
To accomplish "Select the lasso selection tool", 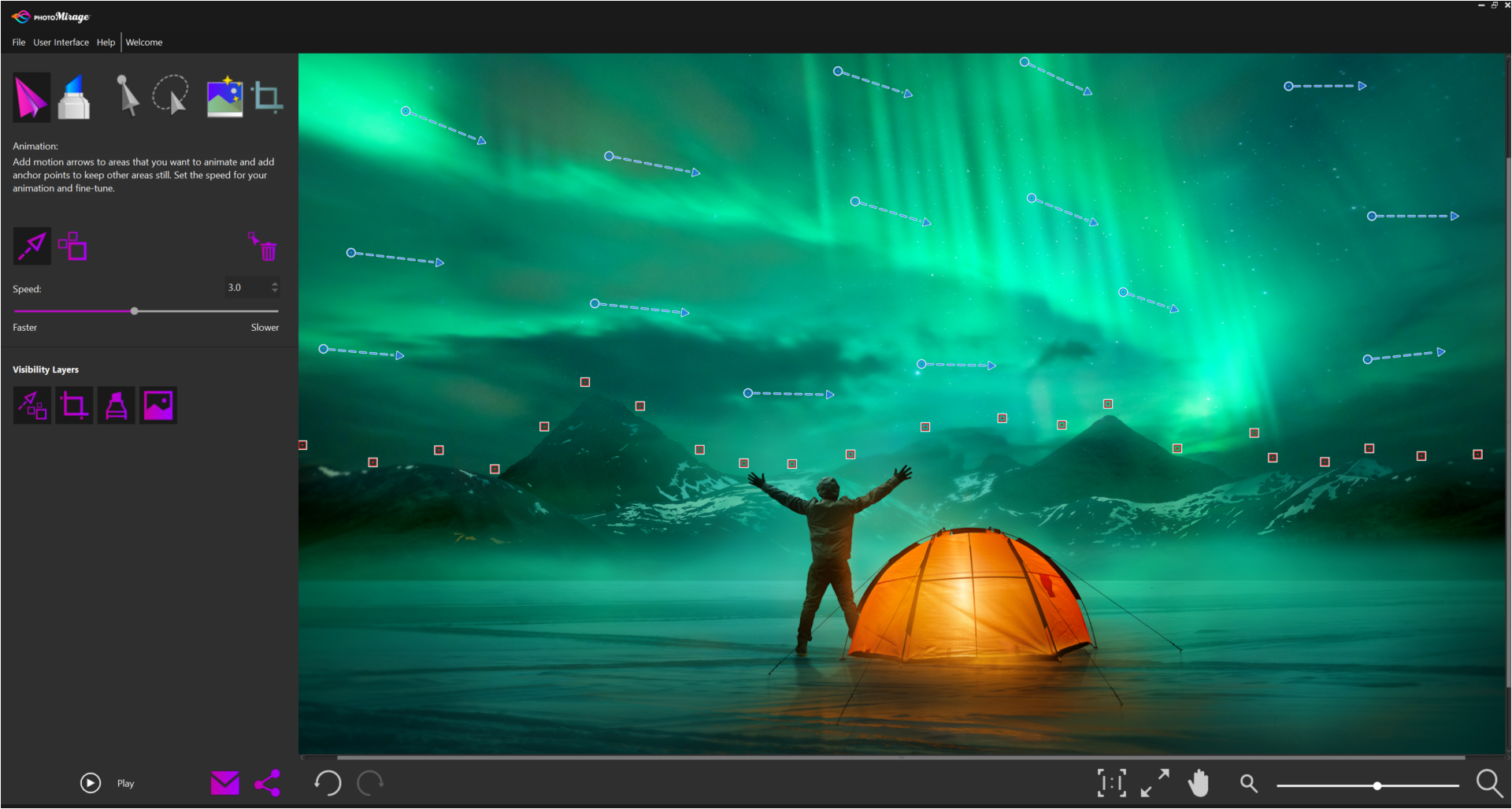I will tap(170, 96).
